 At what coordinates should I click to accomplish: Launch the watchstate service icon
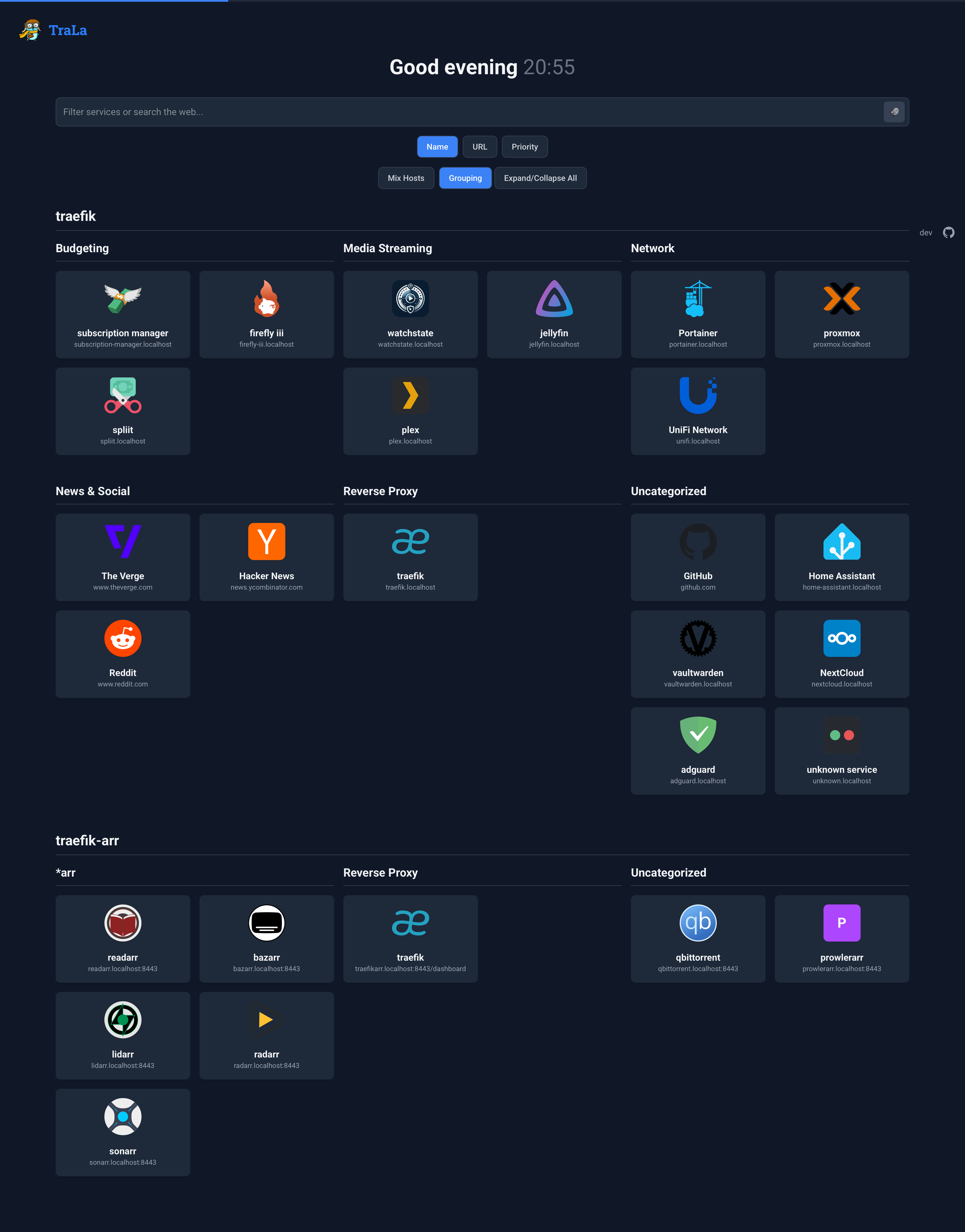tap(410, 298)
